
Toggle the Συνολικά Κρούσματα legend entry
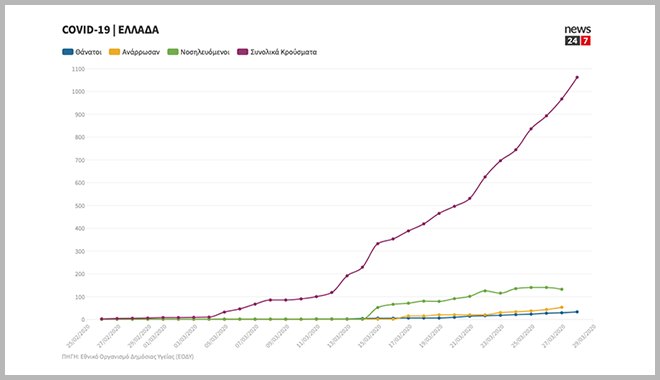pyautogui.click(x=277, y=52)
